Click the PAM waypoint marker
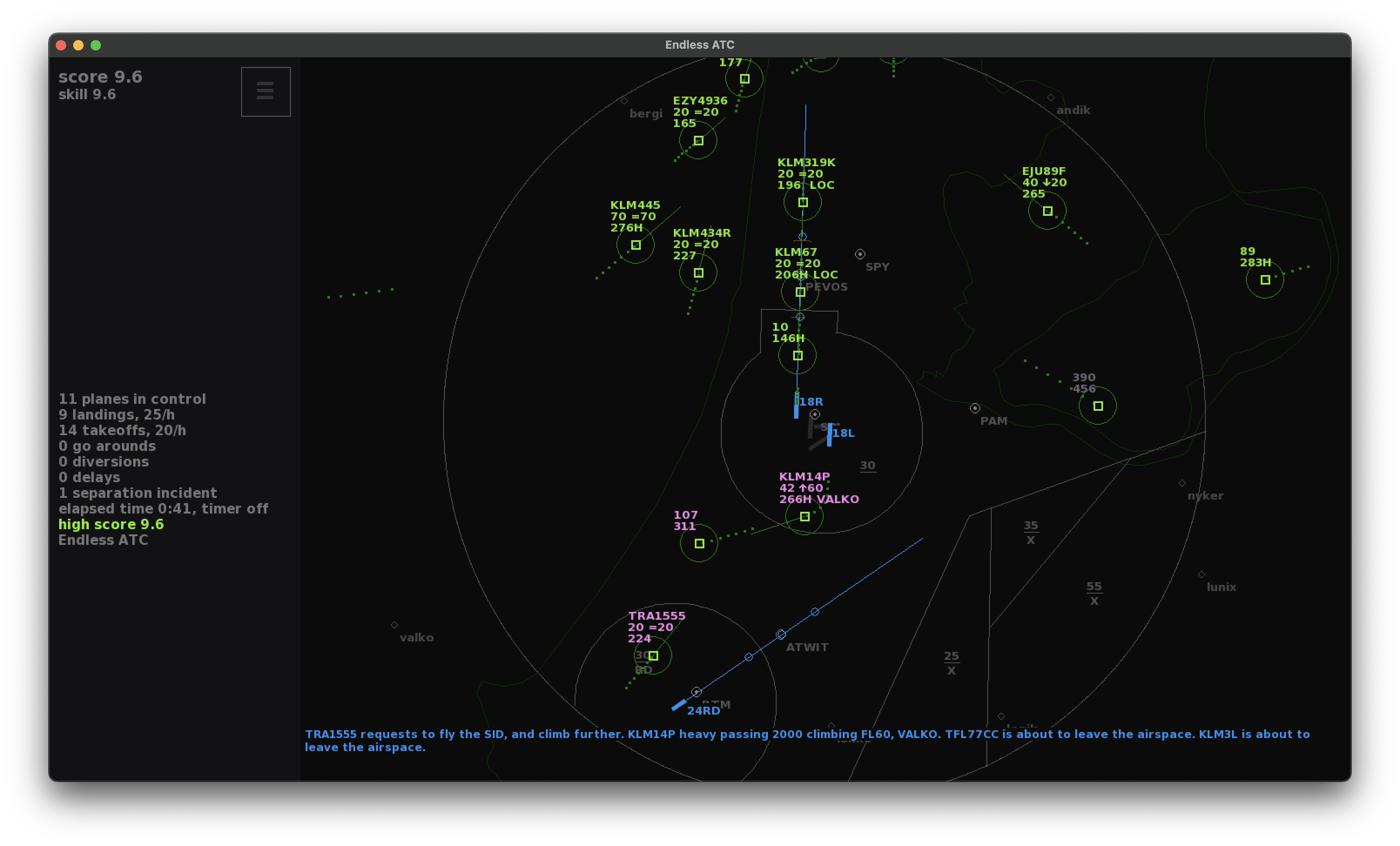This screenshot has width=1400, height=846. 976,409
